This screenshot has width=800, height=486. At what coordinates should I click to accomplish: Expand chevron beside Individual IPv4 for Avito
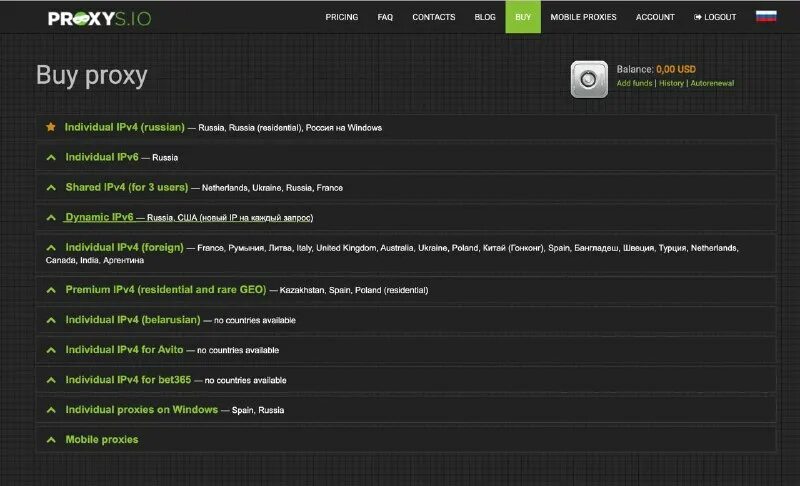click(x=51, y=350)
